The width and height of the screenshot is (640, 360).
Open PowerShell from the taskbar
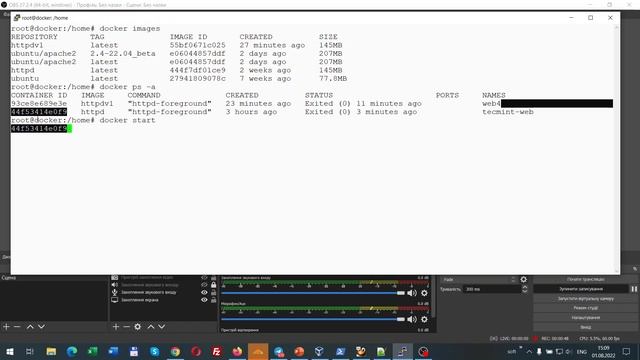coord(340,351)
